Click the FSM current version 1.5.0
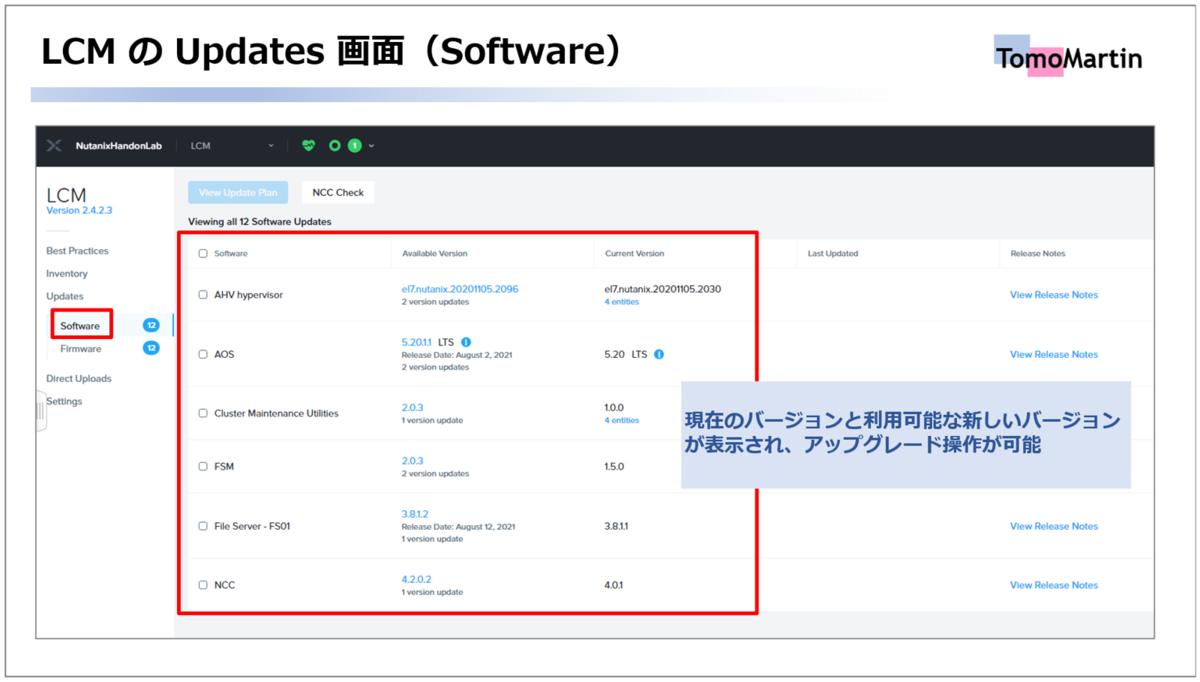Screen dimensions: 1200x682 614,466
